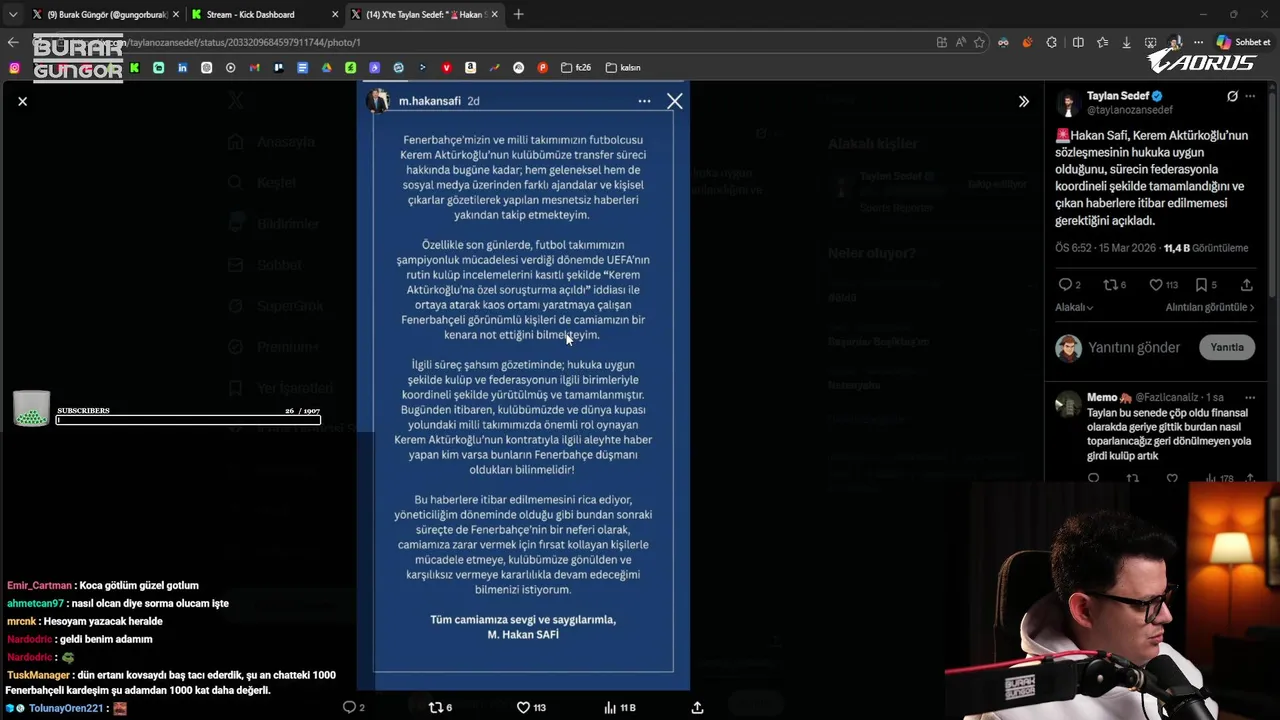The height and width of the screenshot is (720, 1280).
Task: Focus the Yanıtını gönder reply field
Action: click(x=1134, y=347)
